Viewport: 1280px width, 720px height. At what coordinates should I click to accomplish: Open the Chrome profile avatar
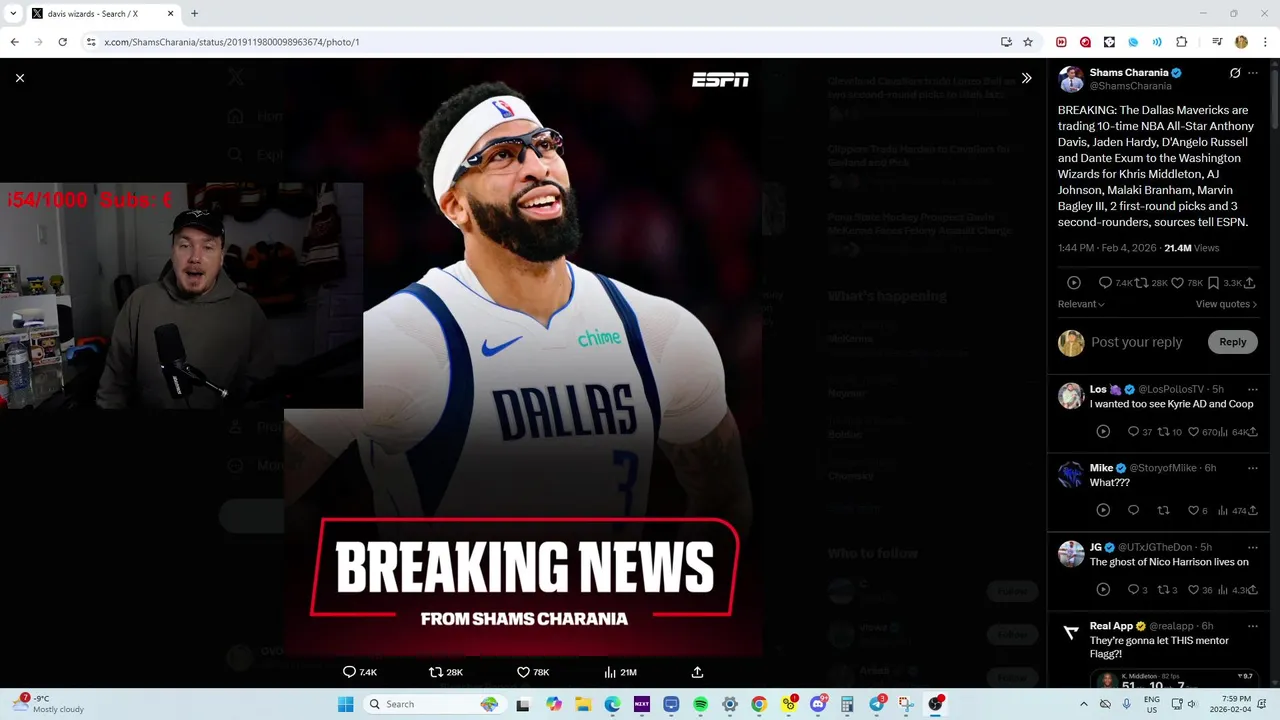(x=1241, y=42)
